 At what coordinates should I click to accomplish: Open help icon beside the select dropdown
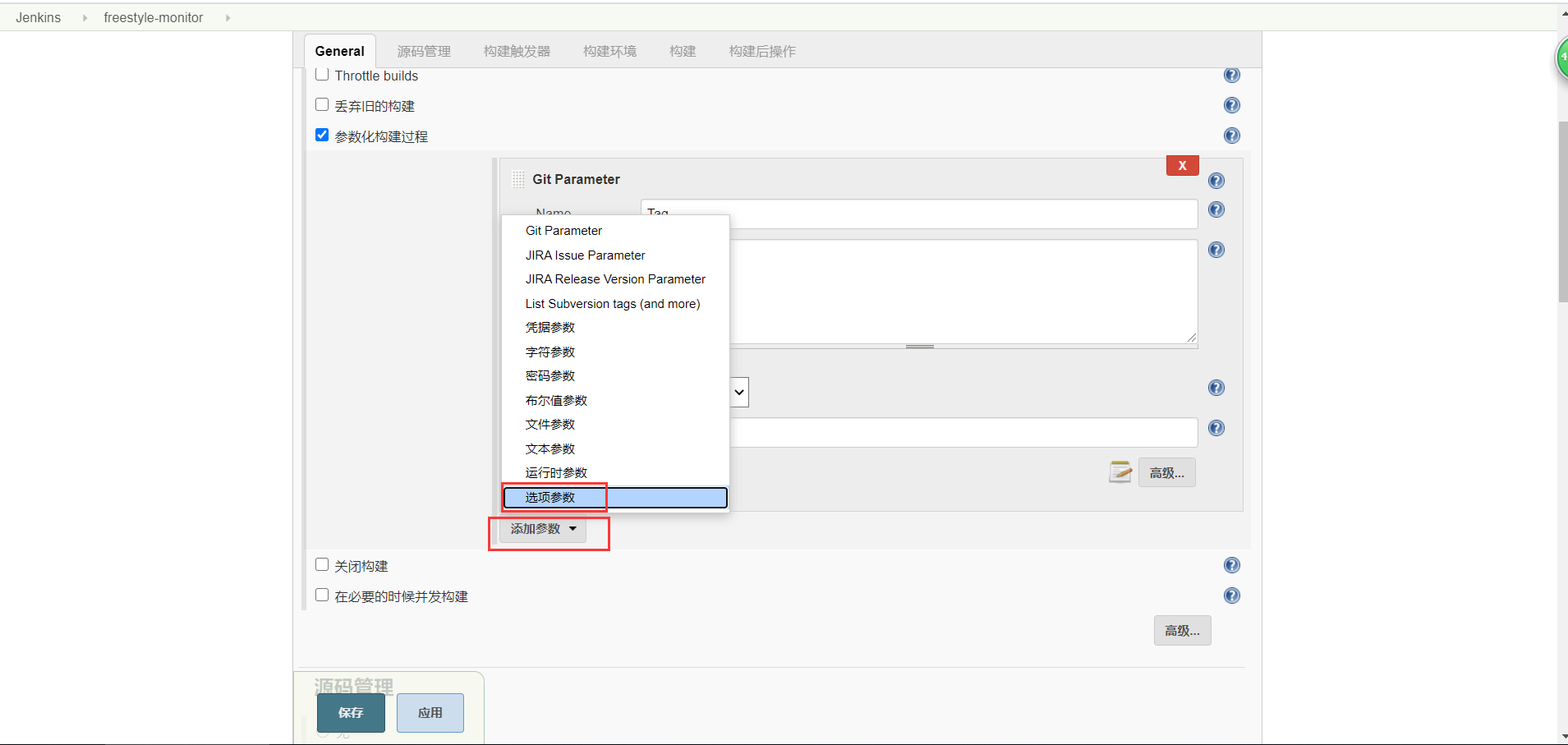click(x=1216, y=388)
